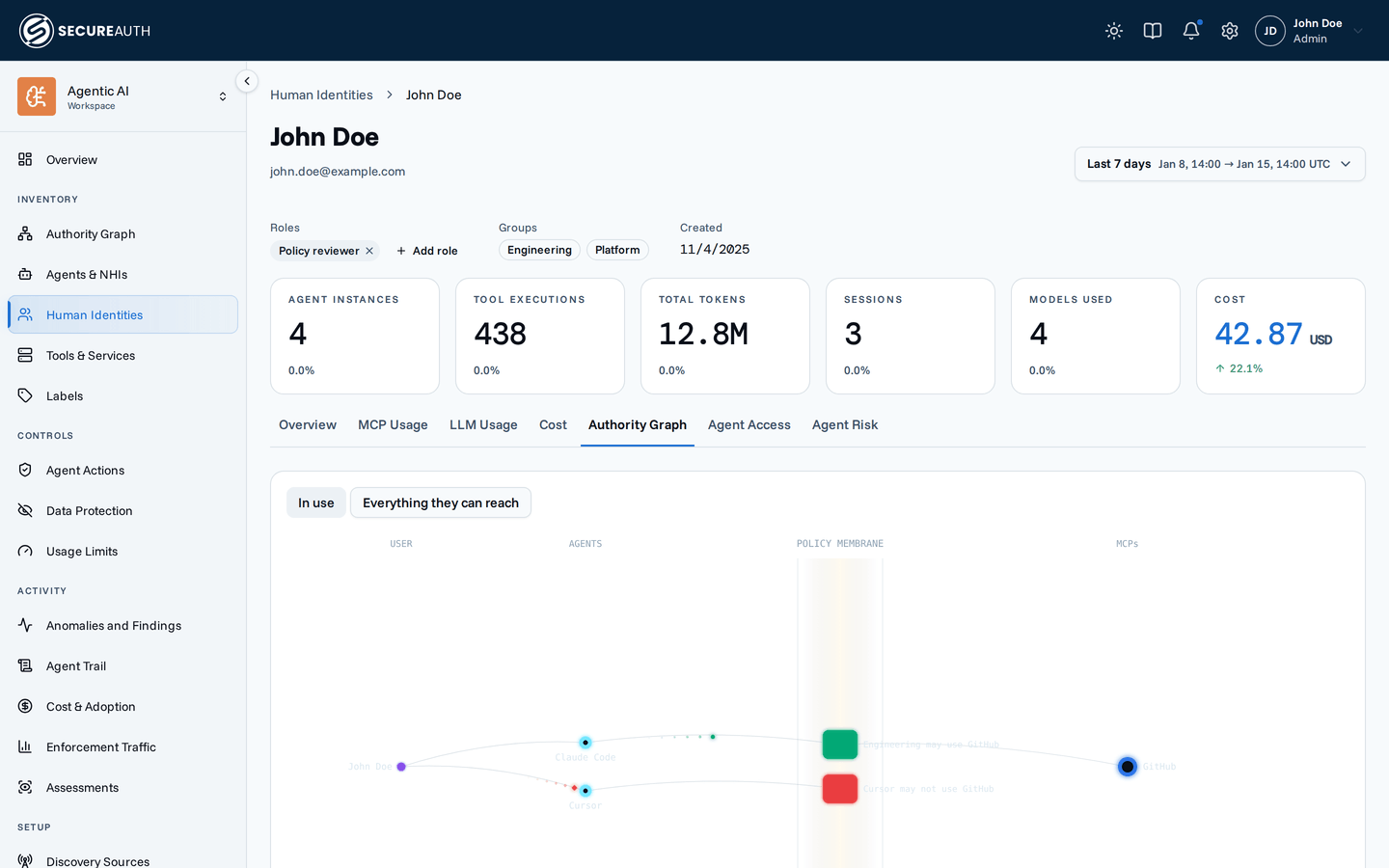Image resolution: width=1389 pixels, height=868 pixels.
Task: Switch to the Overview tab under the stats
Action: coord(308,424)
